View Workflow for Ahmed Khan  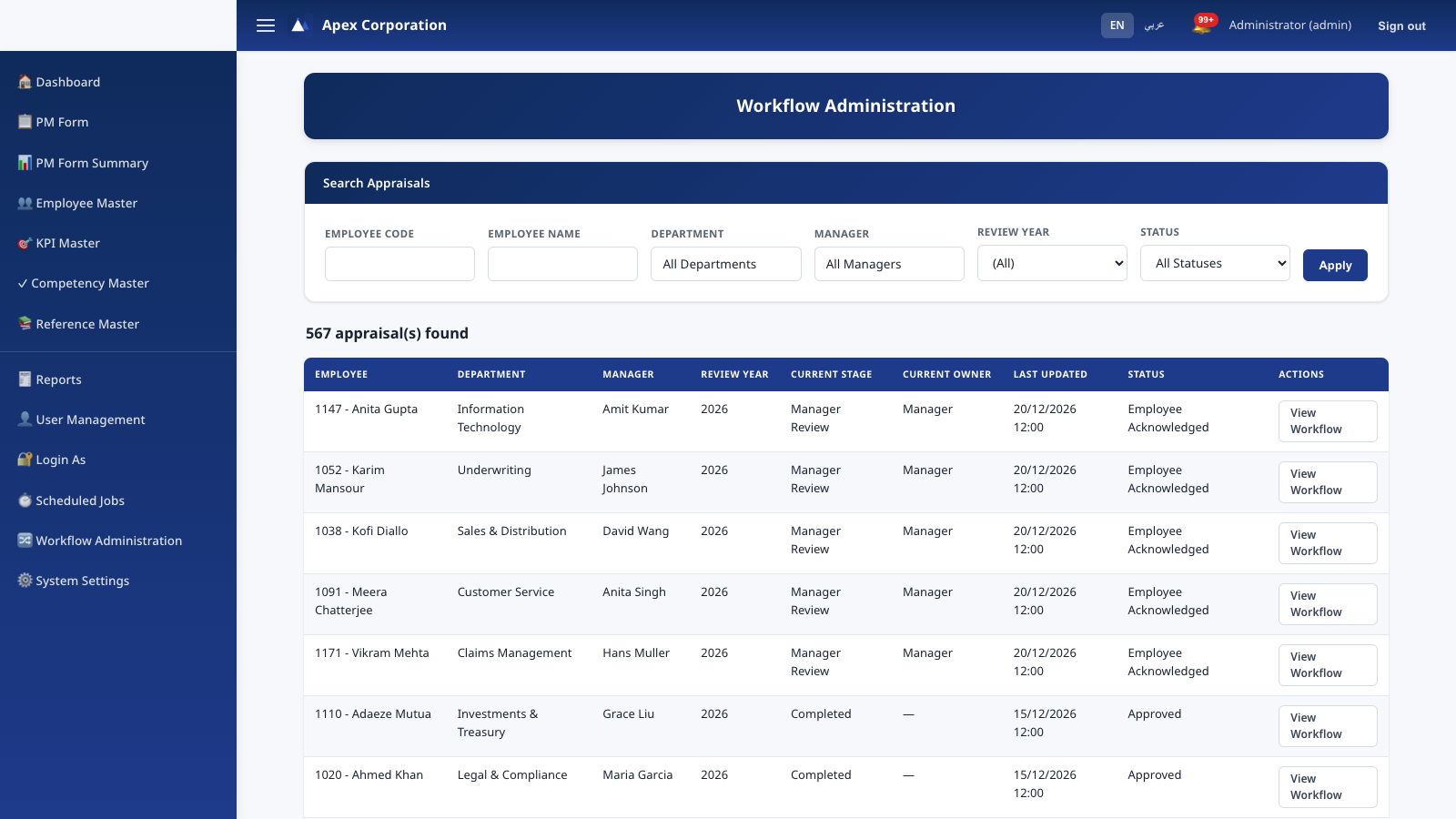1328,787
